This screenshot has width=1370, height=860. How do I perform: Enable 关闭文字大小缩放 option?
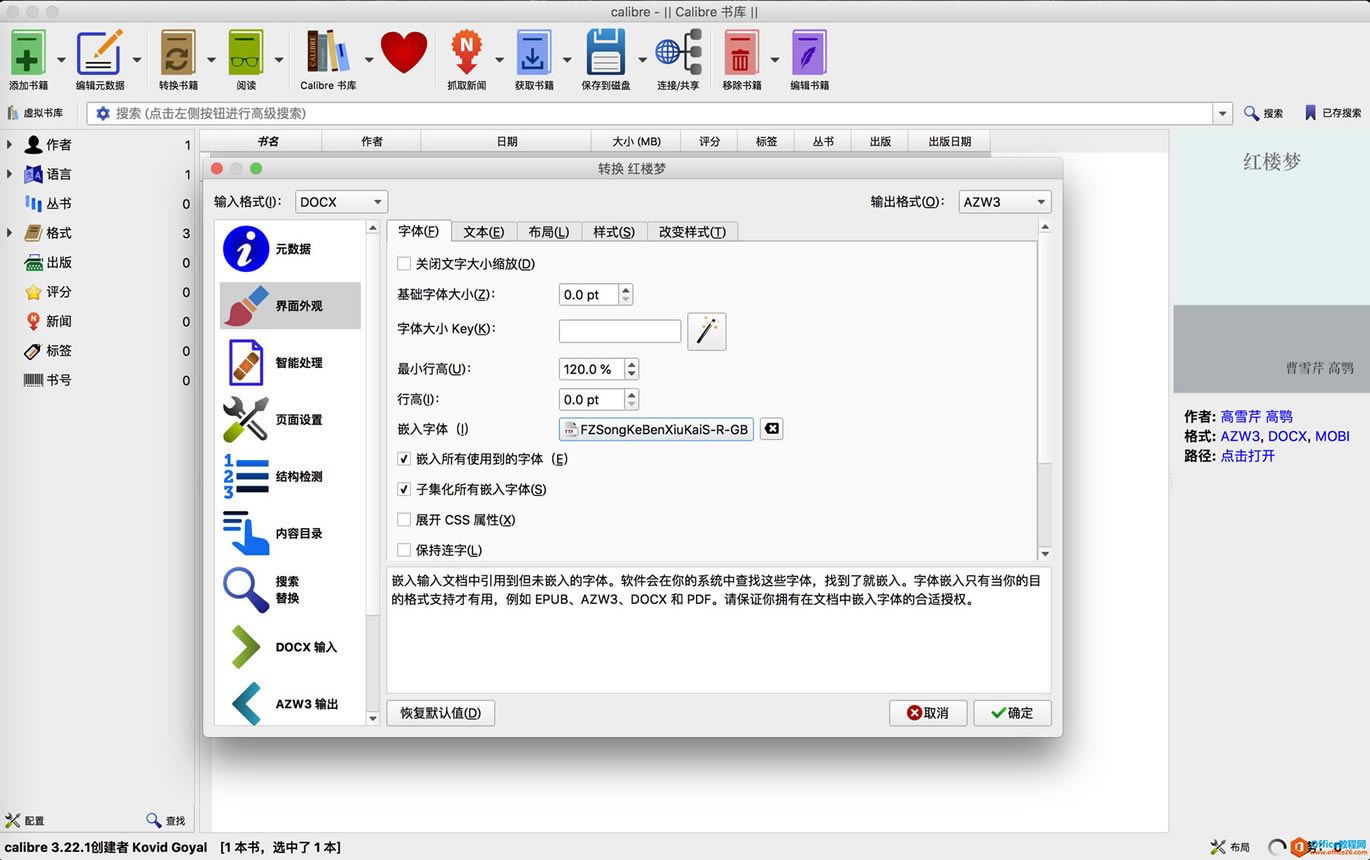(x=404, y=263)
